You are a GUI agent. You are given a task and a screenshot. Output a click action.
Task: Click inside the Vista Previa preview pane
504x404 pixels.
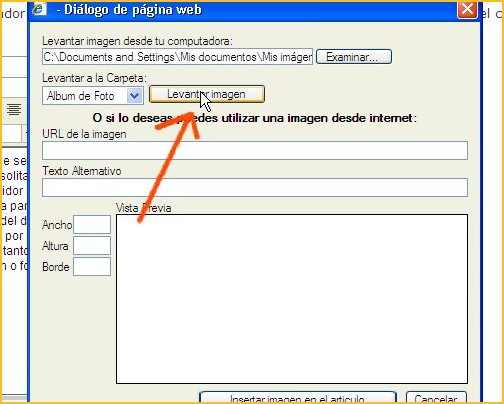click(x=292, y=299)
